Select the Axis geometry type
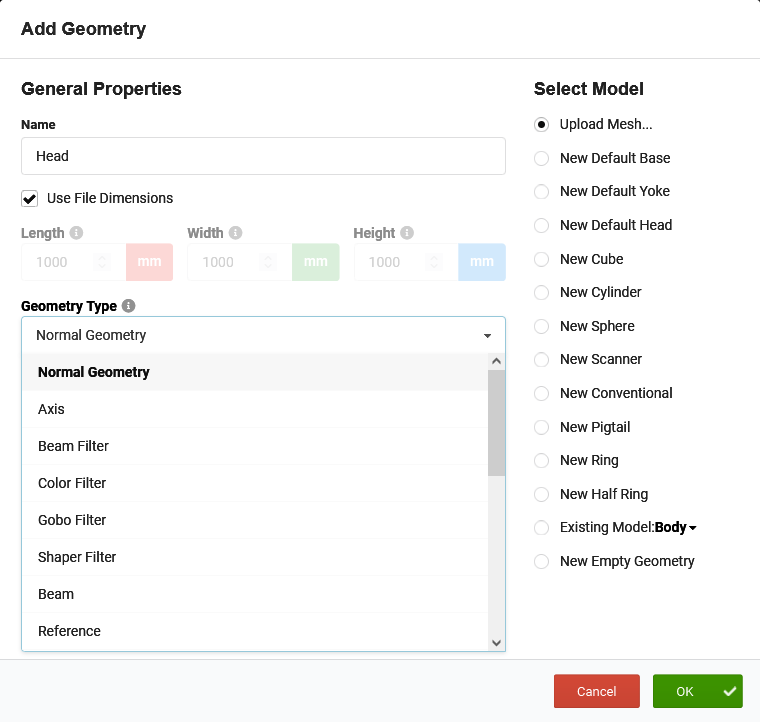 (x=51, y=409)
